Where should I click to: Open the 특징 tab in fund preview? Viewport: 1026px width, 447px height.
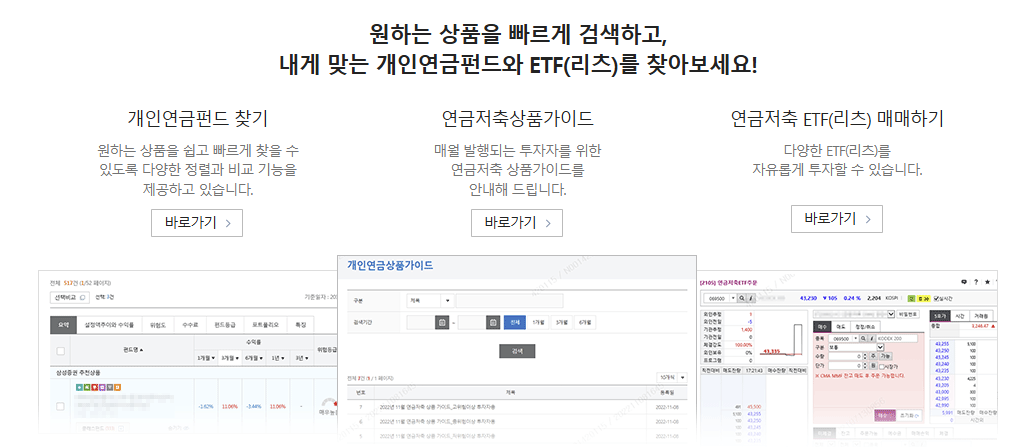point(300,325)
